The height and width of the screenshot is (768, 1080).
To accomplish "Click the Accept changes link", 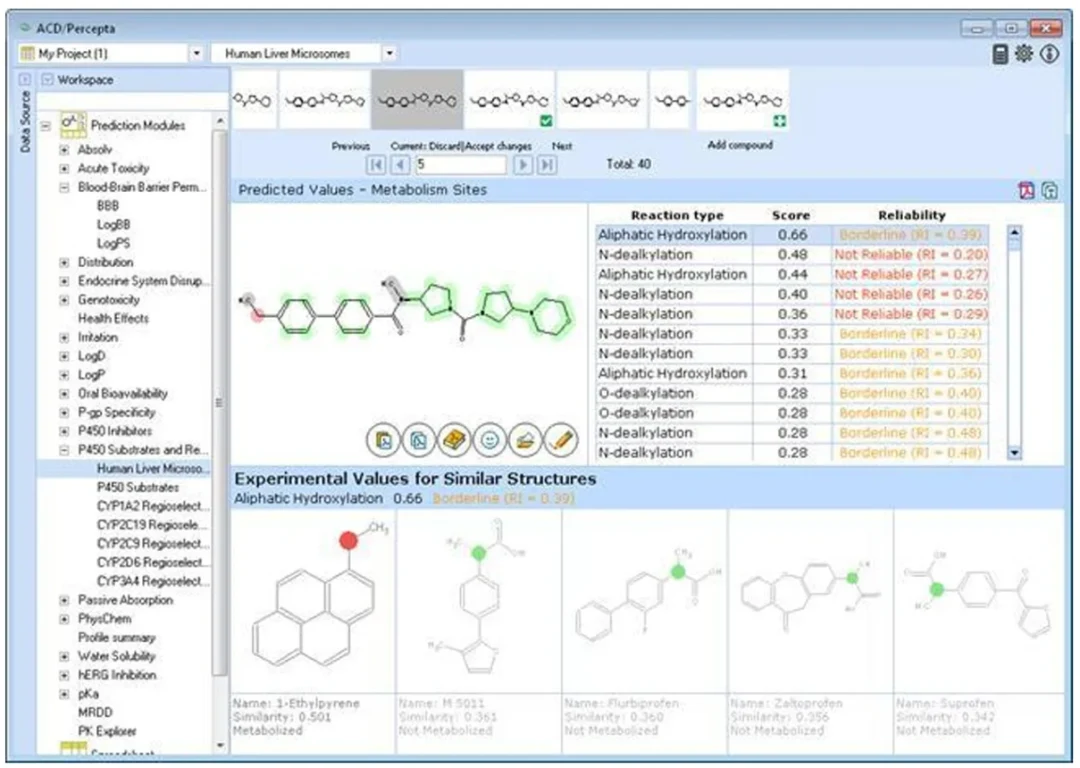I will click(498, 146).
